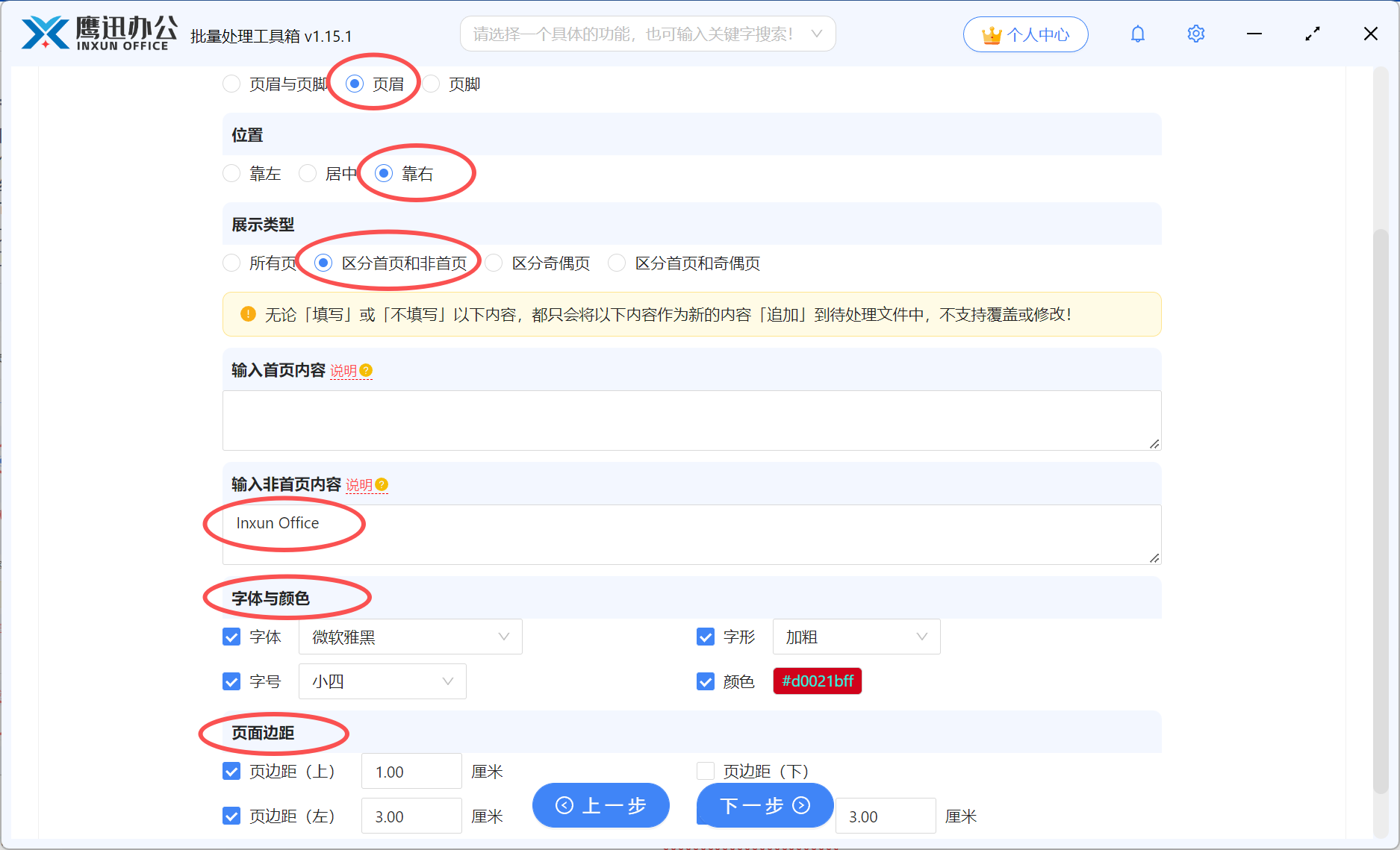1400x850 pixels.
Task: Toggle the 字号 checkbox
Action: click(x=231, y=681)
